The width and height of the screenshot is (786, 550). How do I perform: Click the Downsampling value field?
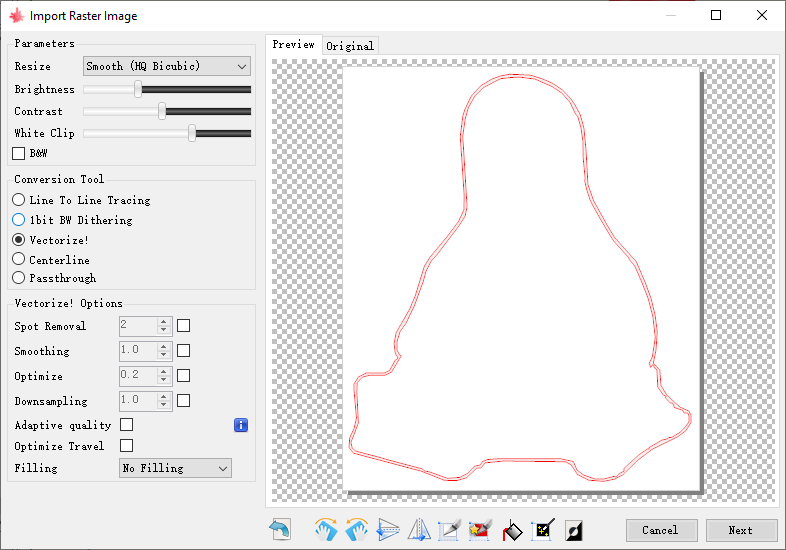click(x=138, y=401)
